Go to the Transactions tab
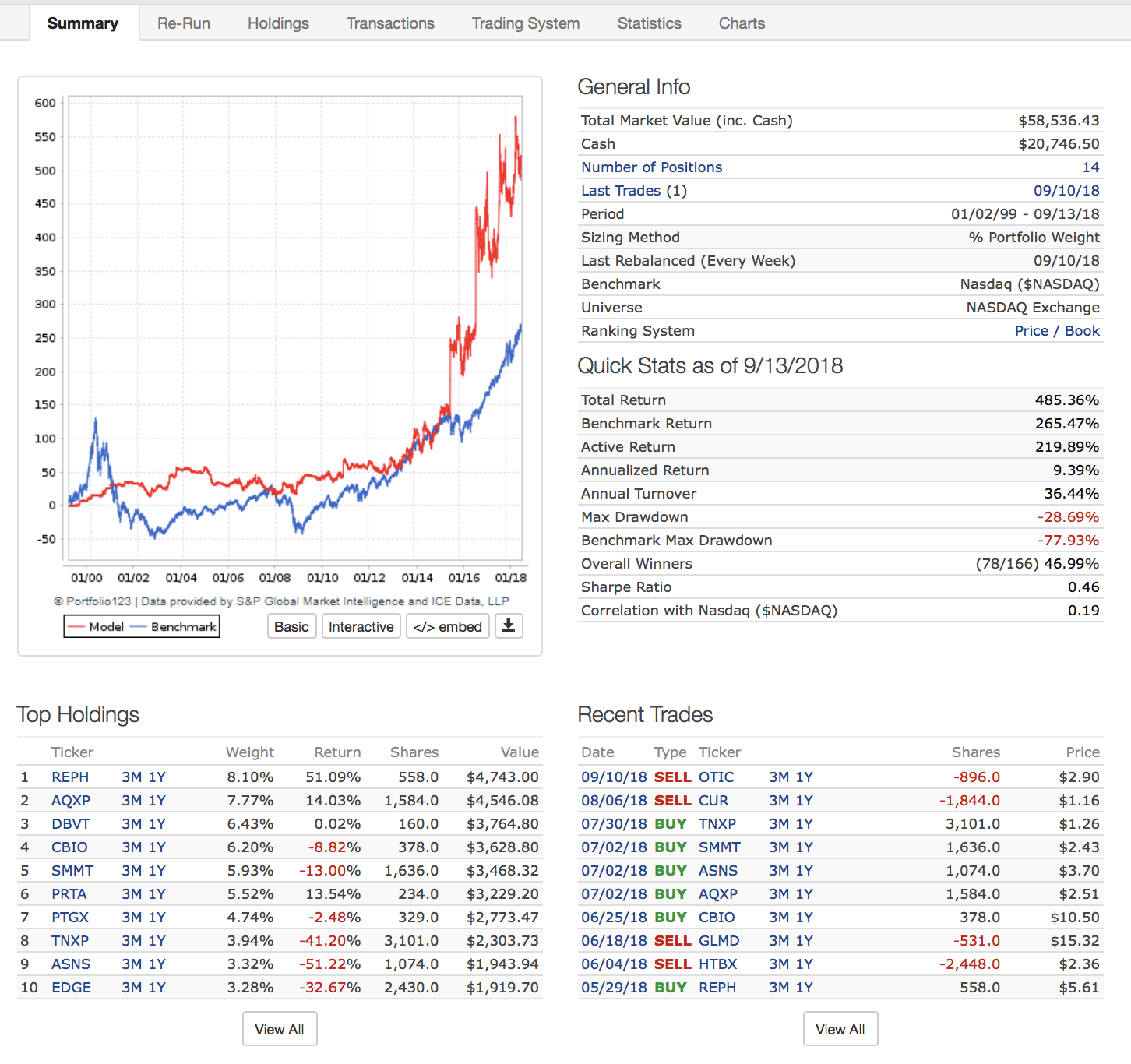Screen dimensions: 1131x1064 tap(390, 23)
